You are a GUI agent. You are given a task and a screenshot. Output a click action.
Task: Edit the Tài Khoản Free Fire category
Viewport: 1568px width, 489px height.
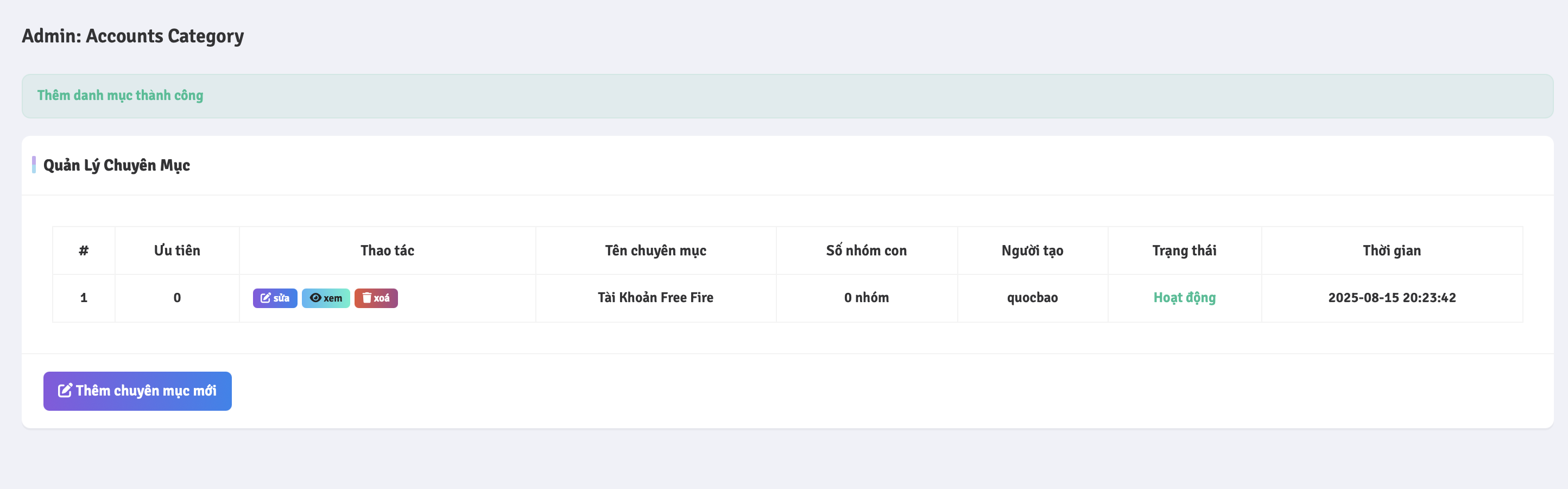click(x=275, y=298)
